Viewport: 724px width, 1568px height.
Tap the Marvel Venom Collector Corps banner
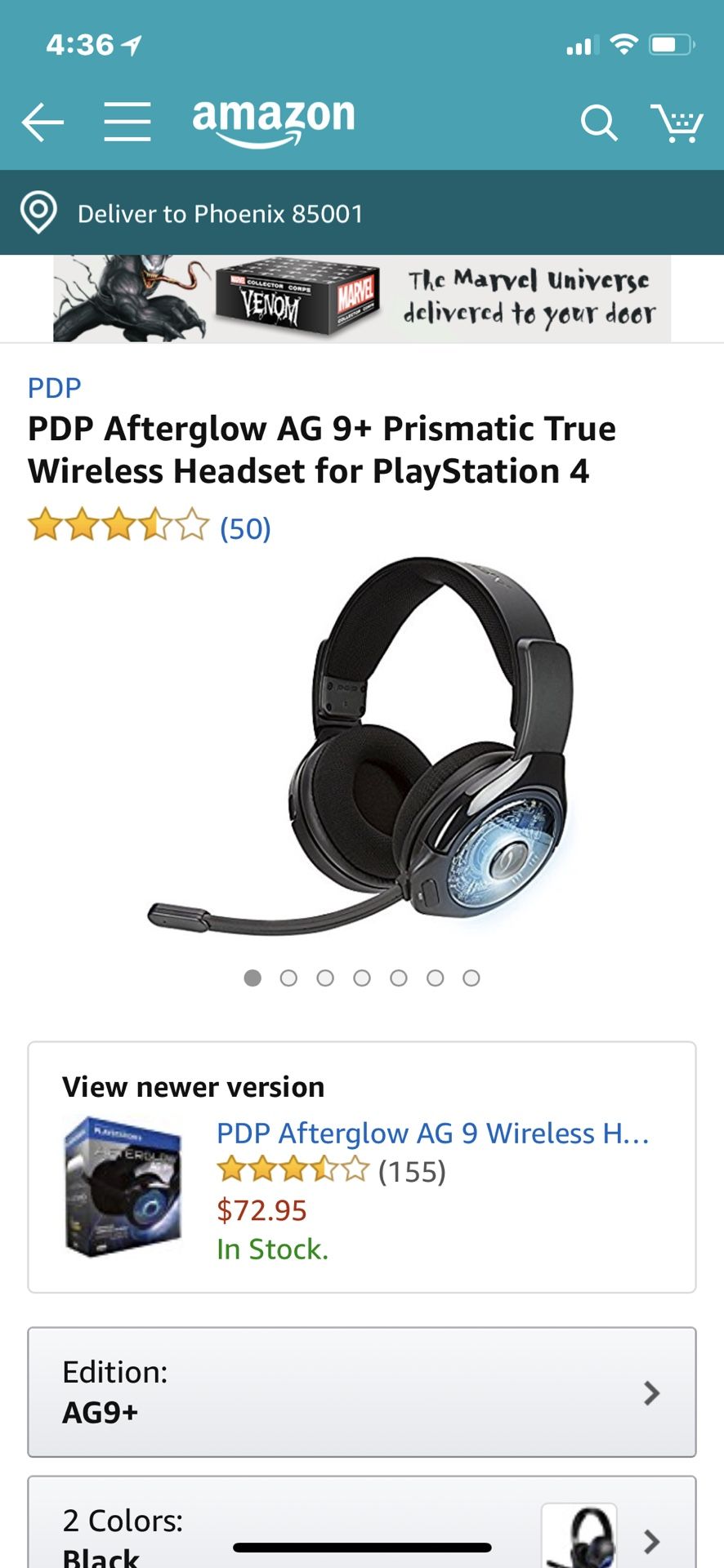(362, 298)
